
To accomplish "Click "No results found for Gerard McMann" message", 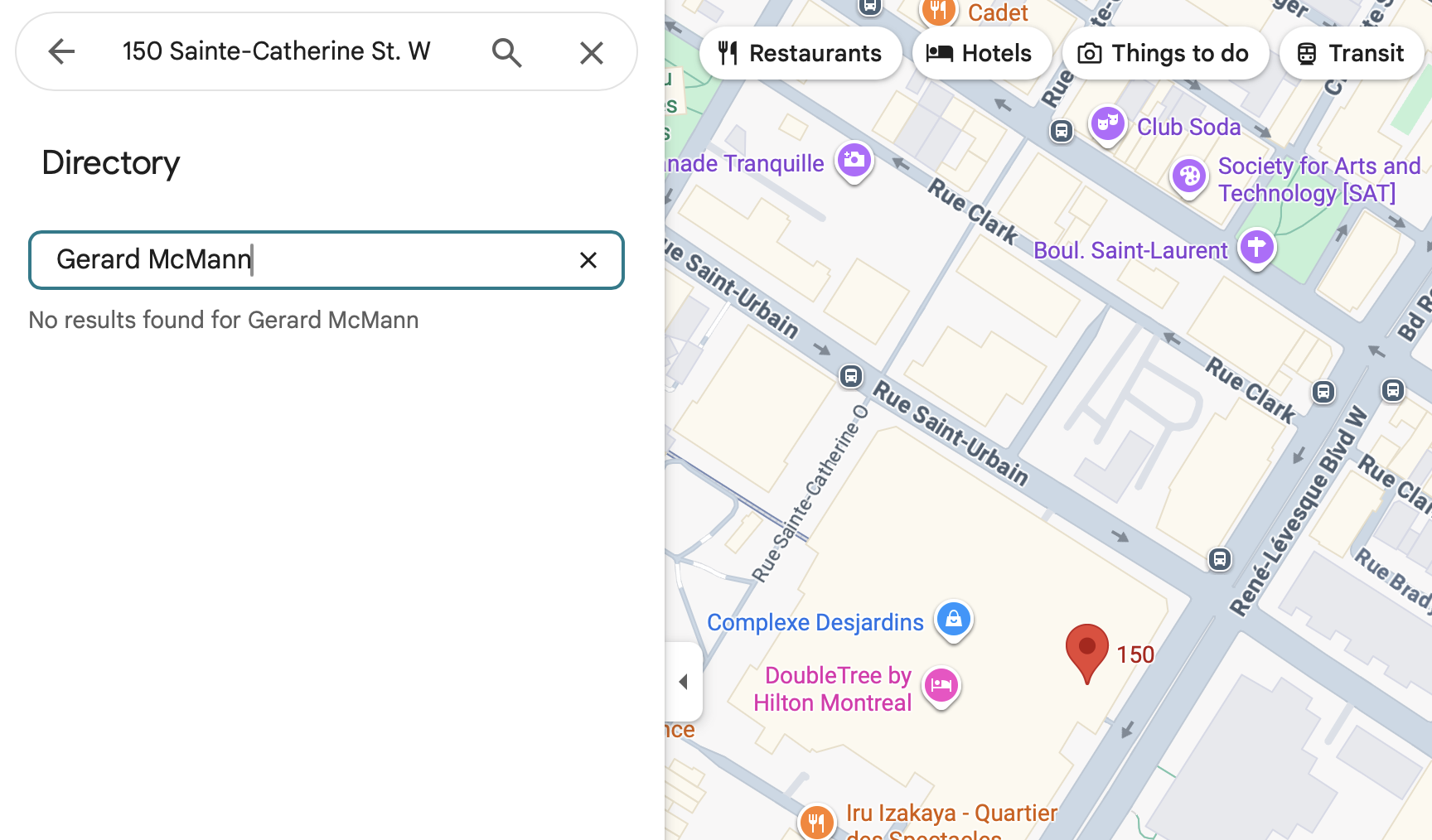I will 224,321.
